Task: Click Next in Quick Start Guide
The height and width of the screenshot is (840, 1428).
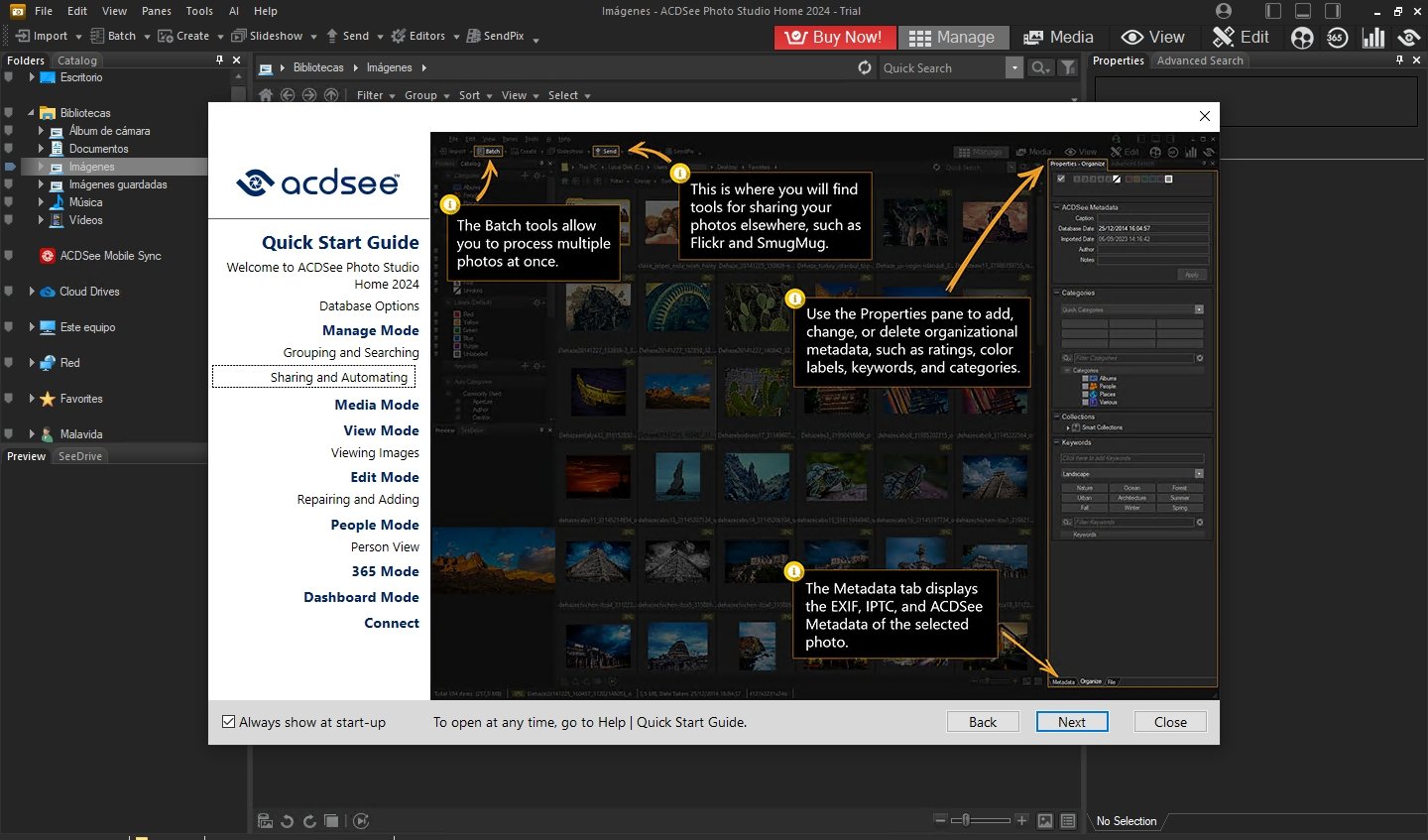Action: point(1072,722)
